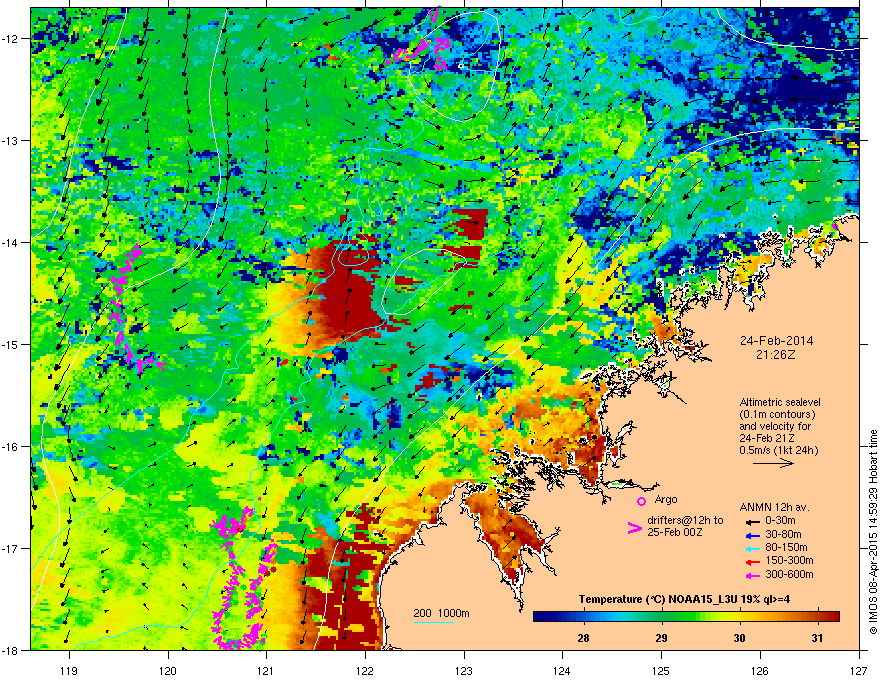
Task: Click the '30-80m' depth label
Action: [783, 534]
